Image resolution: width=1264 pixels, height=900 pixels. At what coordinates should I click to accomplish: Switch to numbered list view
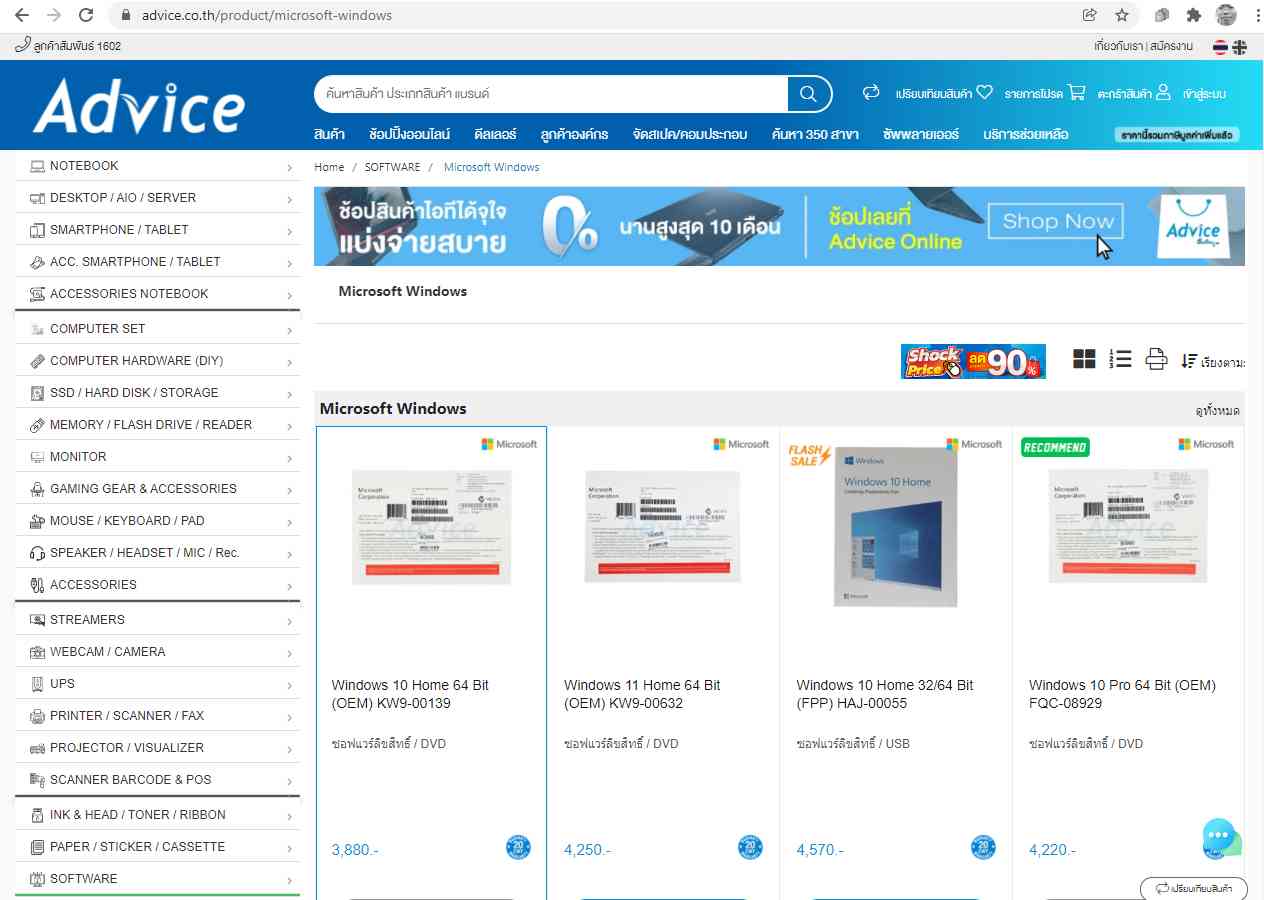point(1120,360)
